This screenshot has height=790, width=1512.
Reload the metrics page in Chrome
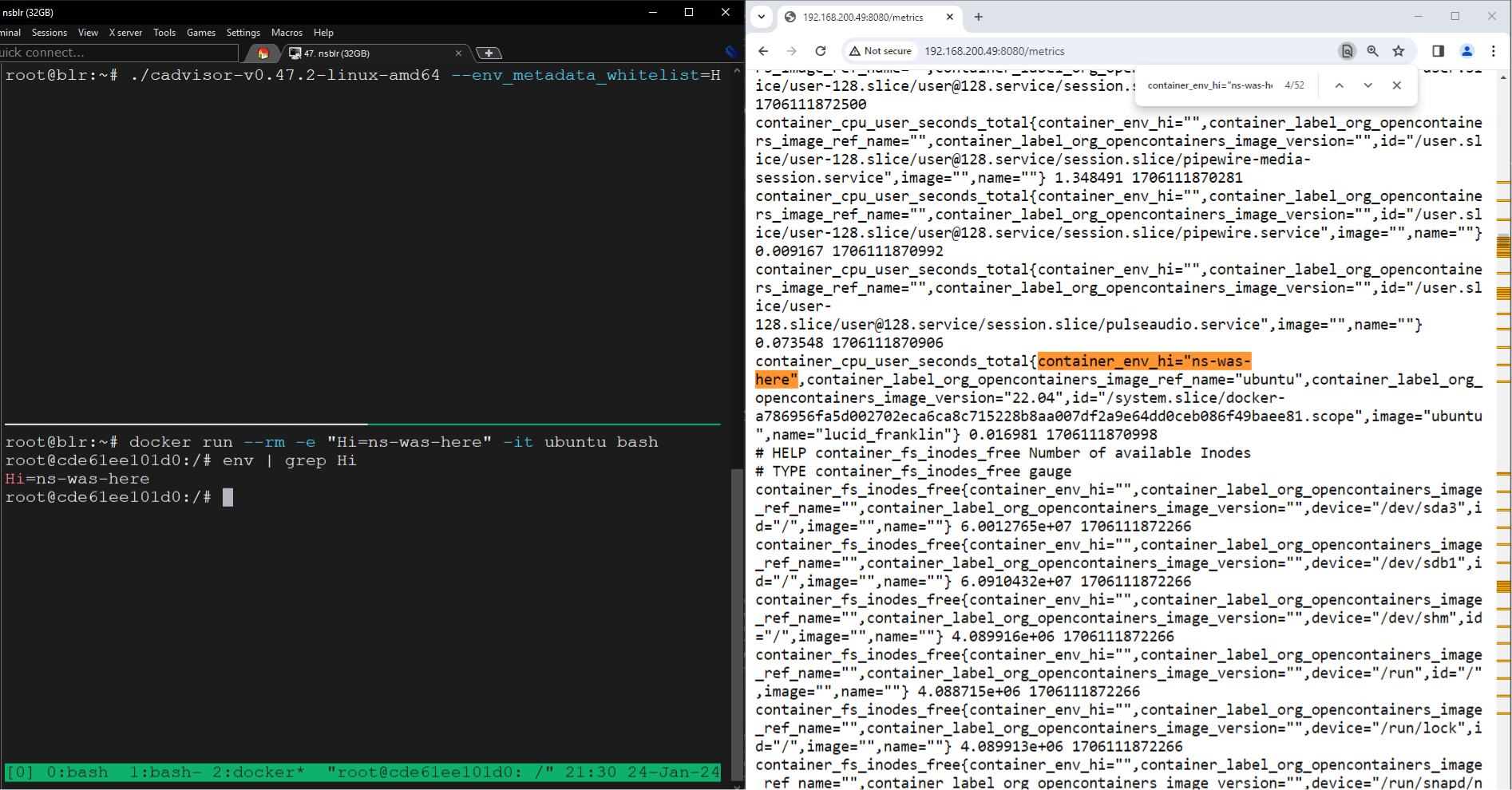(x=820, y=51)
